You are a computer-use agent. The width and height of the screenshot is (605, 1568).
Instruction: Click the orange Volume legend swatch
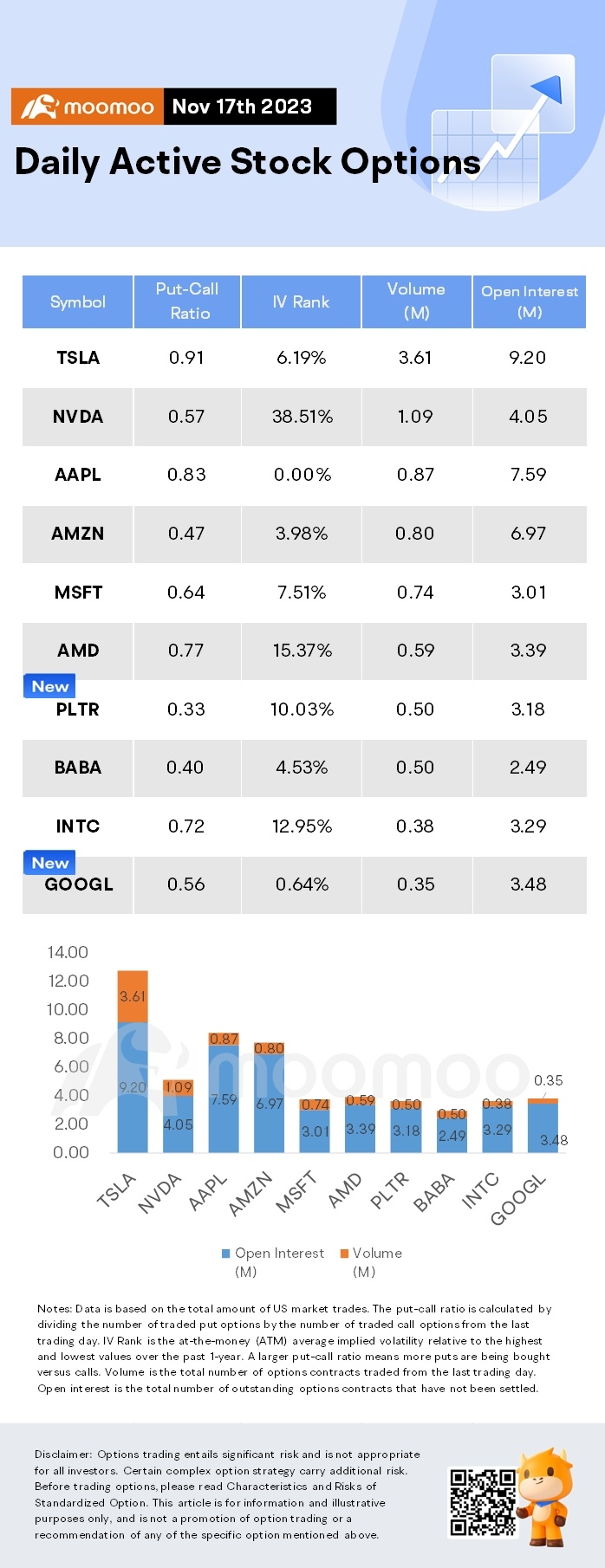(344, 1254)
